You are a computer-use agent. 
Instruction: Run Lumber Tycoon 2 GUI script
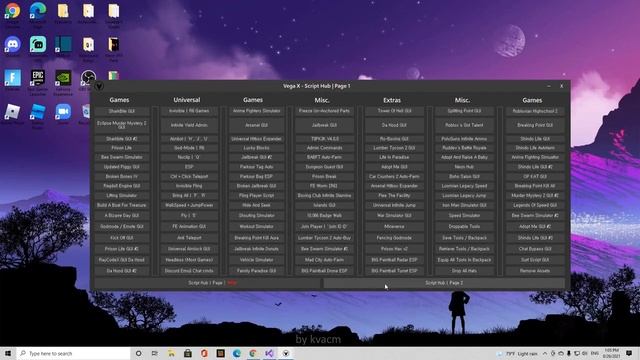pos(394,148)
